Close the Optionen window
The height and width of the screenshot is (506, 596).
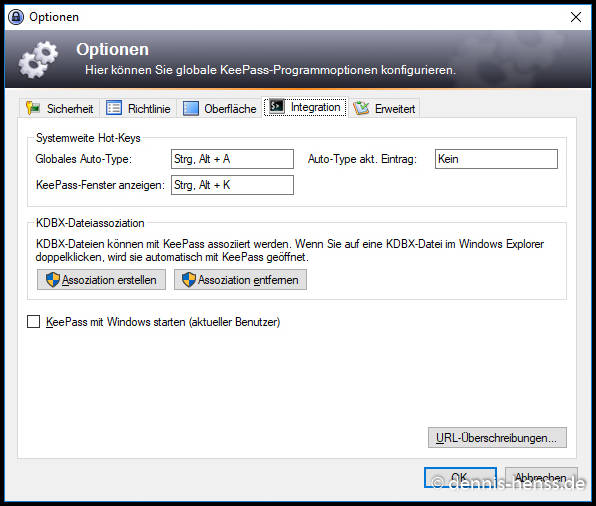[576, 17]
